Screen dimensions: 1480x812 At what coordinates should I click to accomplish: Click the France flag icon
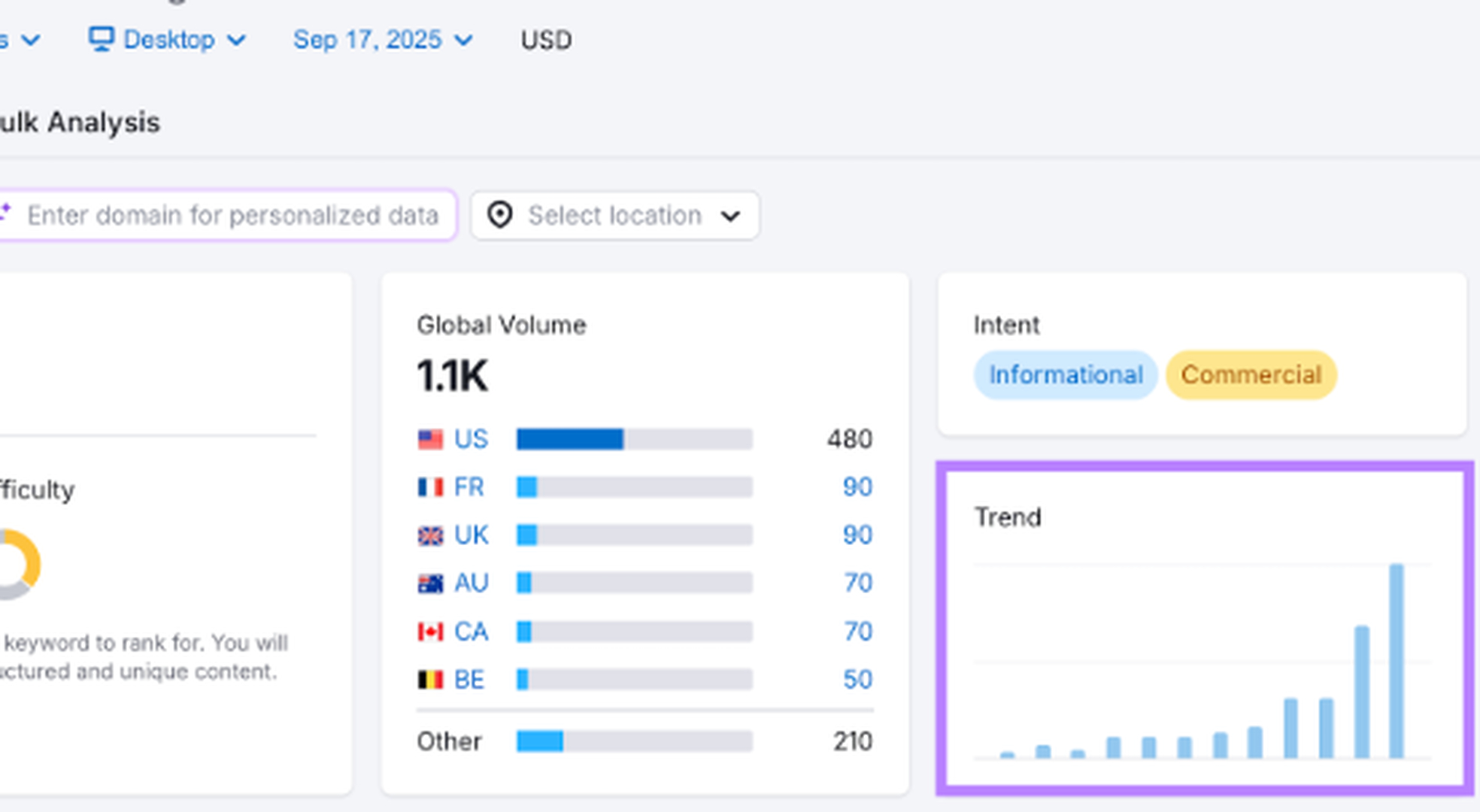(430, 487)
